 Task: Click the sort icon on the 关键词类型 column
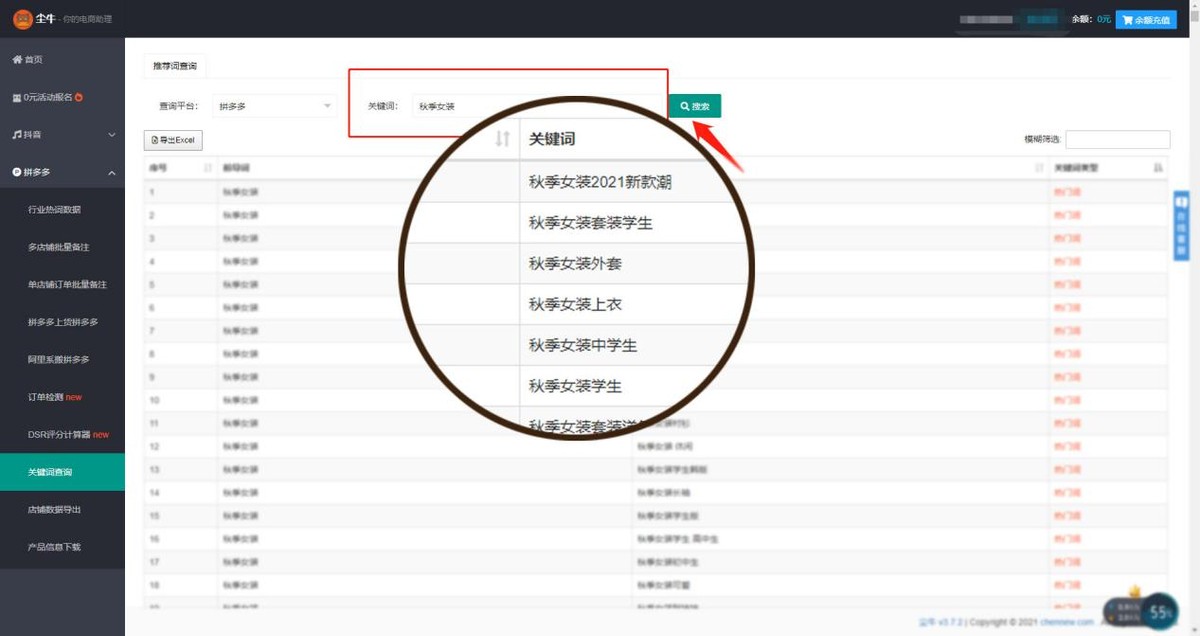tap(1157, 167)
